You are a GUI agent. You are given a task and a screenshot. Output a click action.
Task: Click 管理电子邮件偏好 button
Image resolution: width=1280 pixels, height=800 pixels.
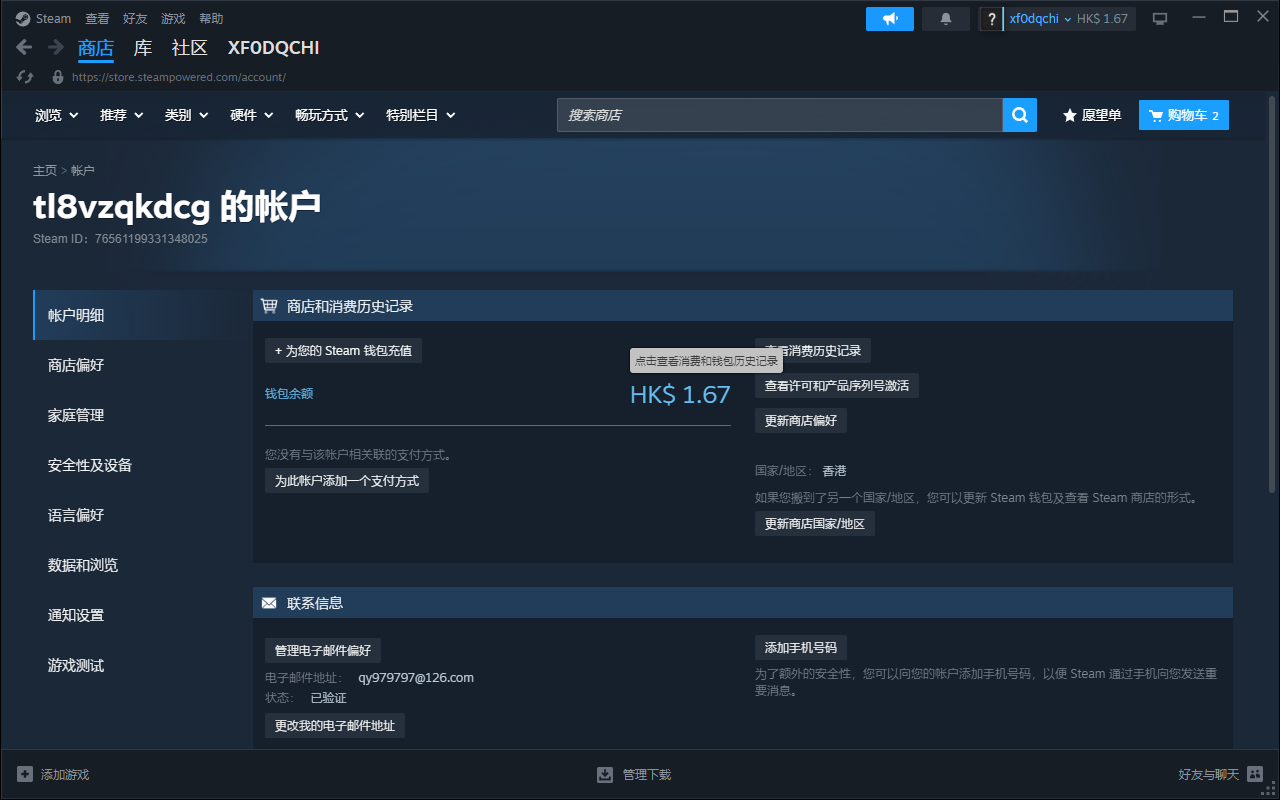click(x=323, y=651)
